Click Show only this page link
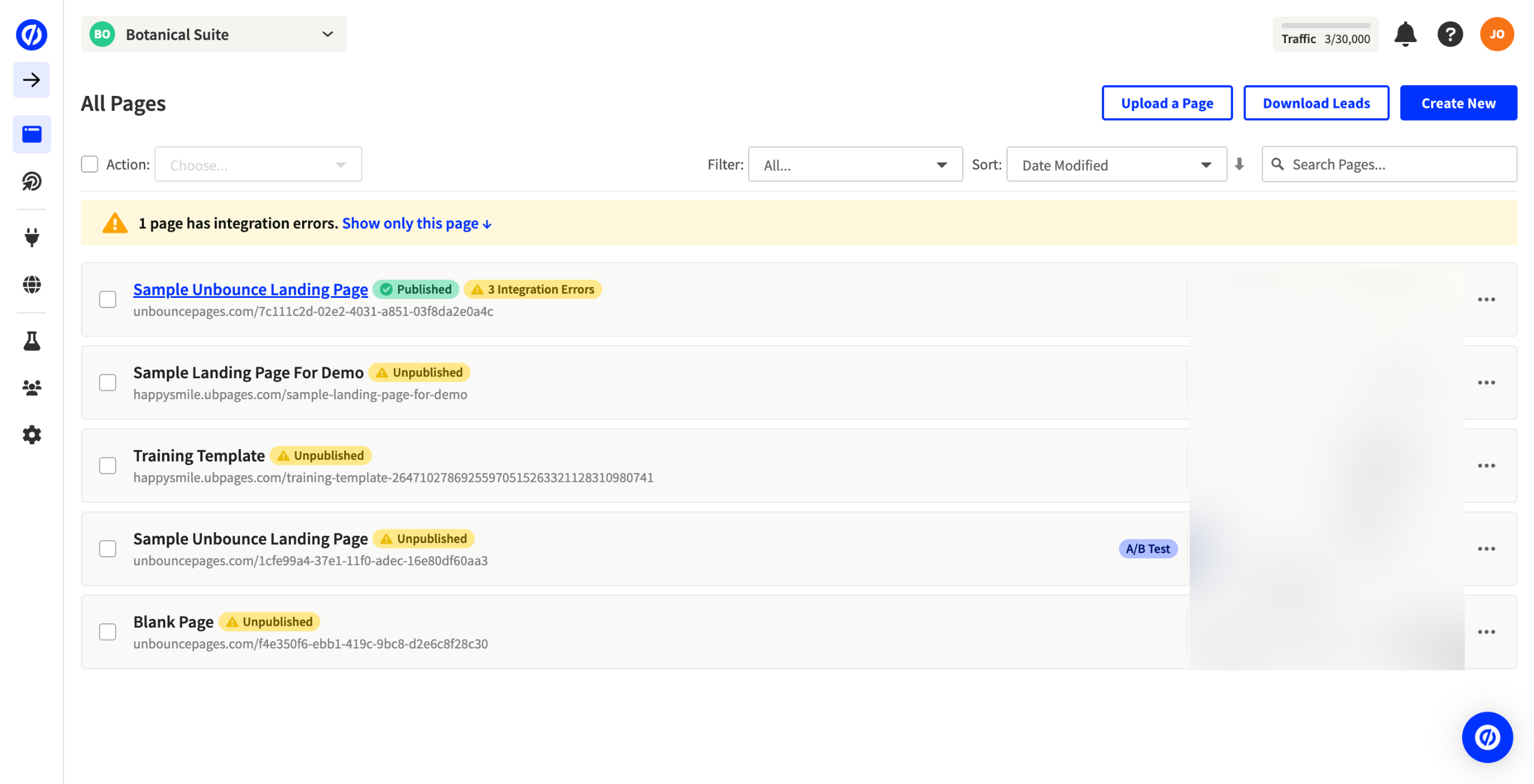The height and width of the screenshot is (784, 1534). 416,223
